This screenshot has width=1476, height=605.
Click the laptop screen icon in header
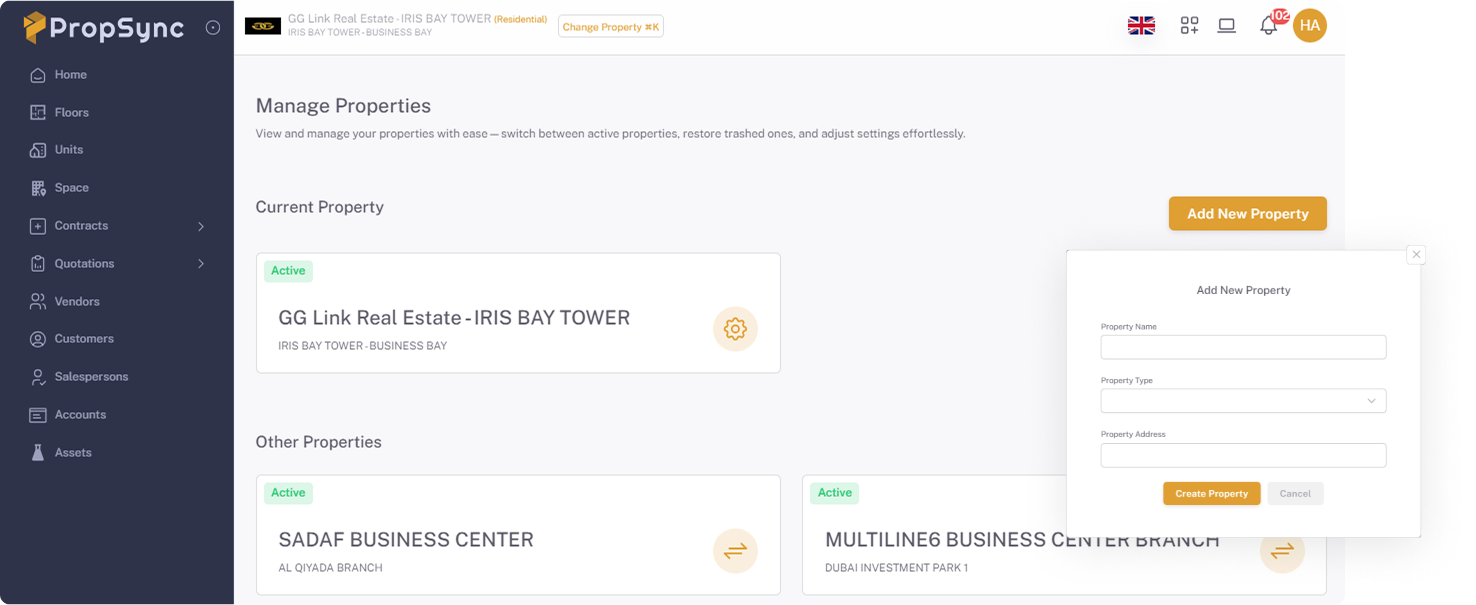pos(1227,26)
